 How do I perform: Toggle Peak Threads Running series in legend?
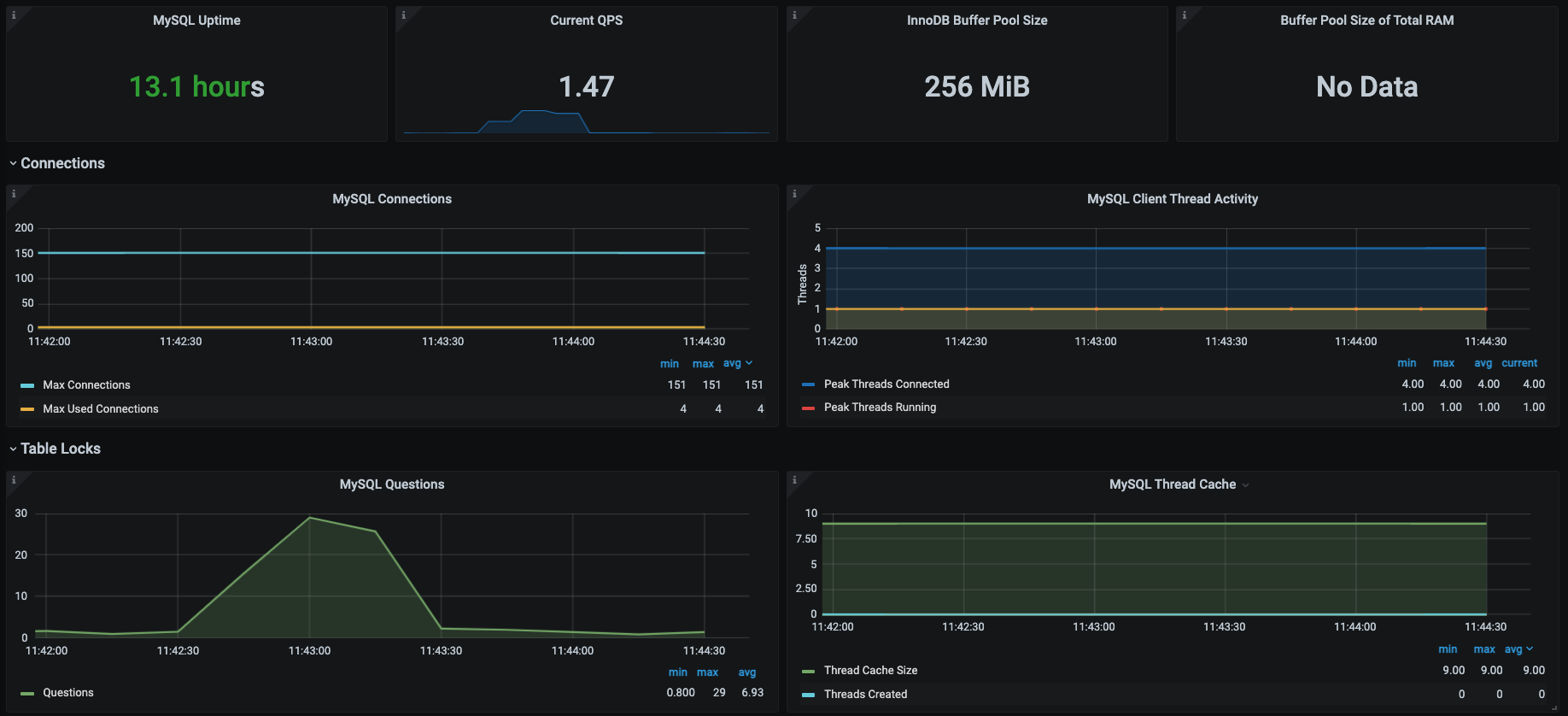pos(880,408)
